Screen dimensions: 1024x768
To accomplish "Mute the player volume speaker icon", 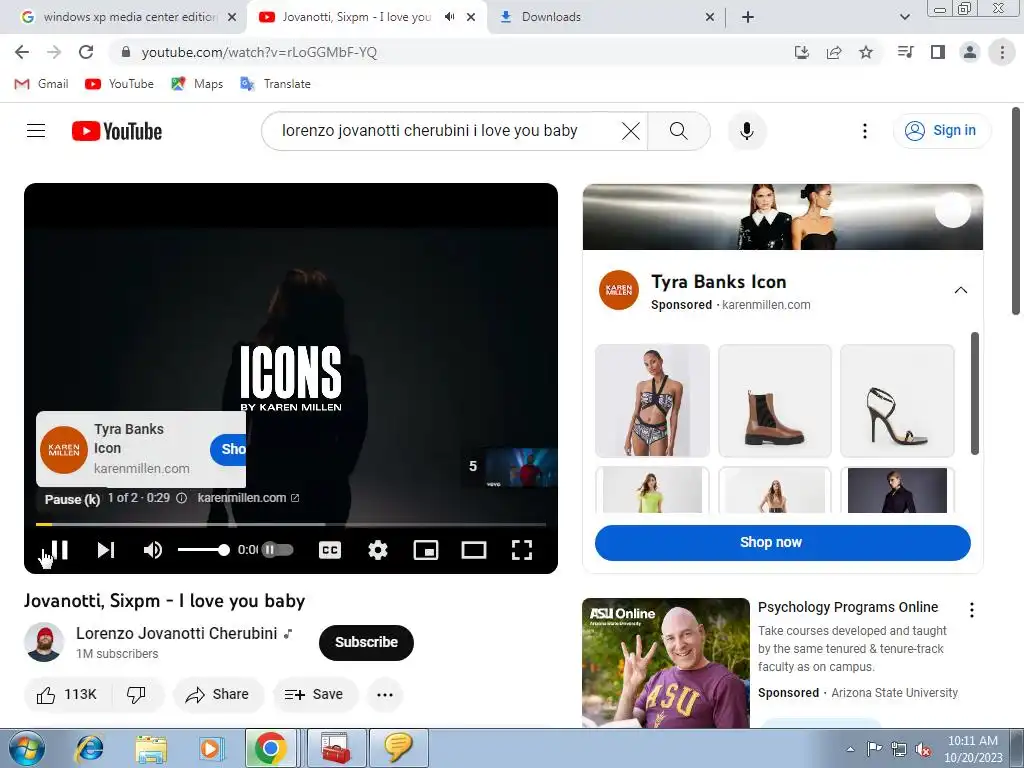I will coord(152,550).
